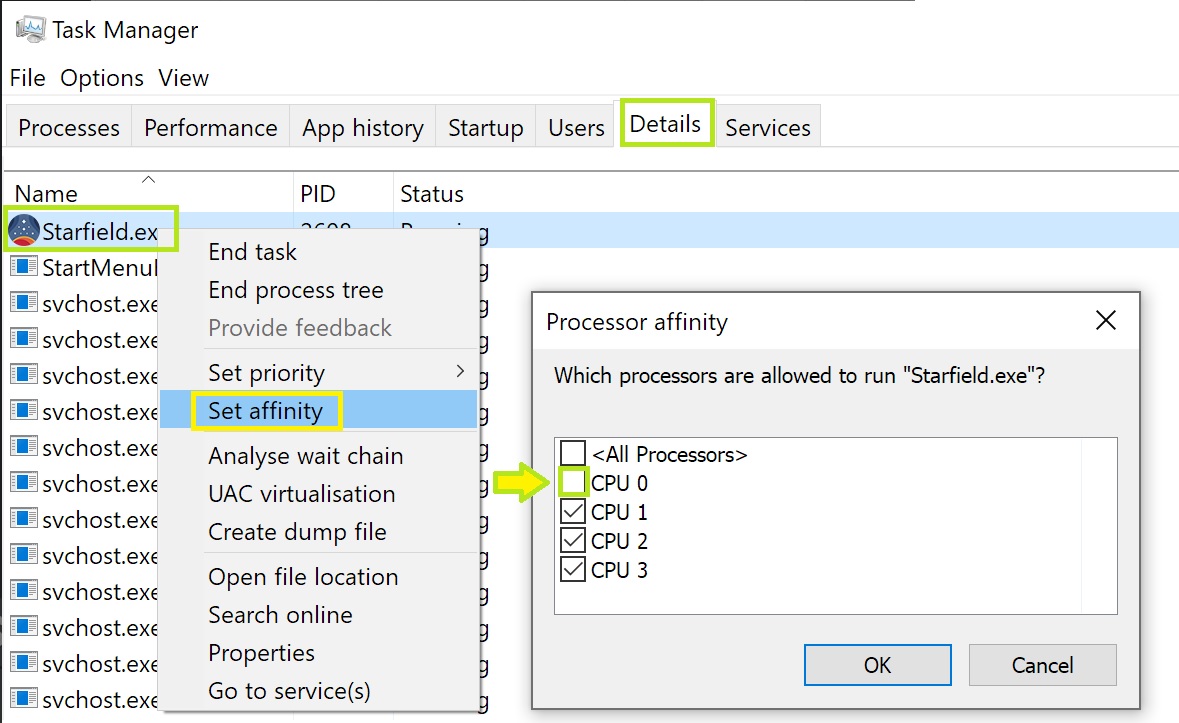Open the View menu

(183, 78)
